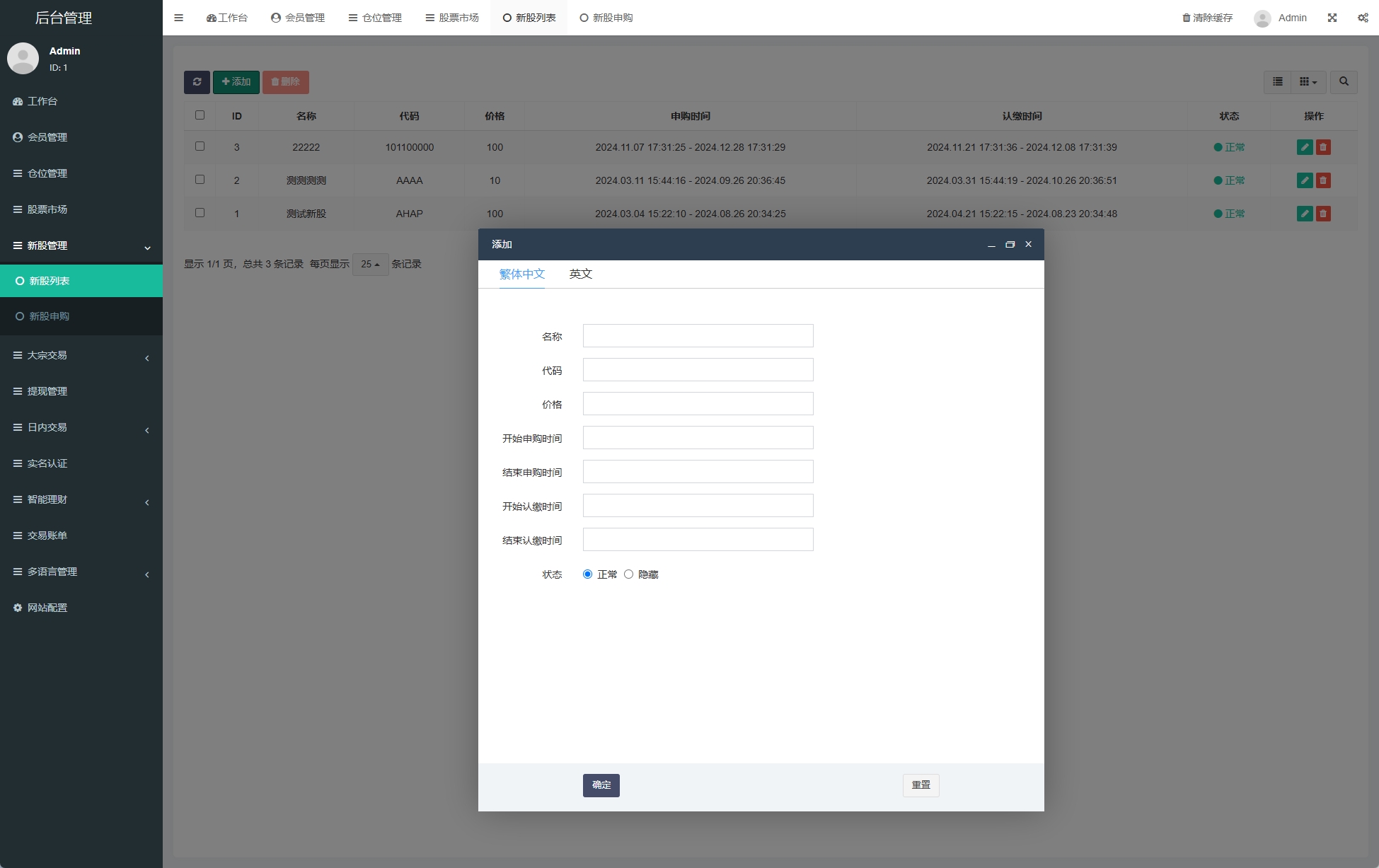This screenshot has width=1379, height=868.
Task: Select the 隐藏 hidden status radio button
Action: click(628, 574)
